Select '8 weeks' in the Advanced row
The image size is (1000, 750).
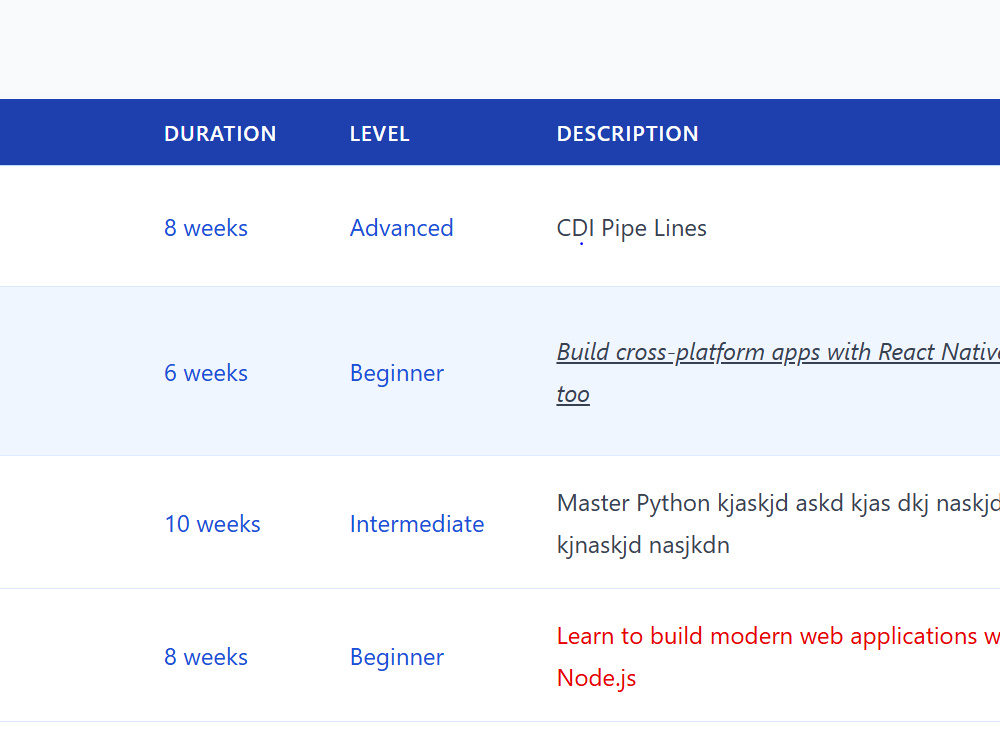[206, 228]
